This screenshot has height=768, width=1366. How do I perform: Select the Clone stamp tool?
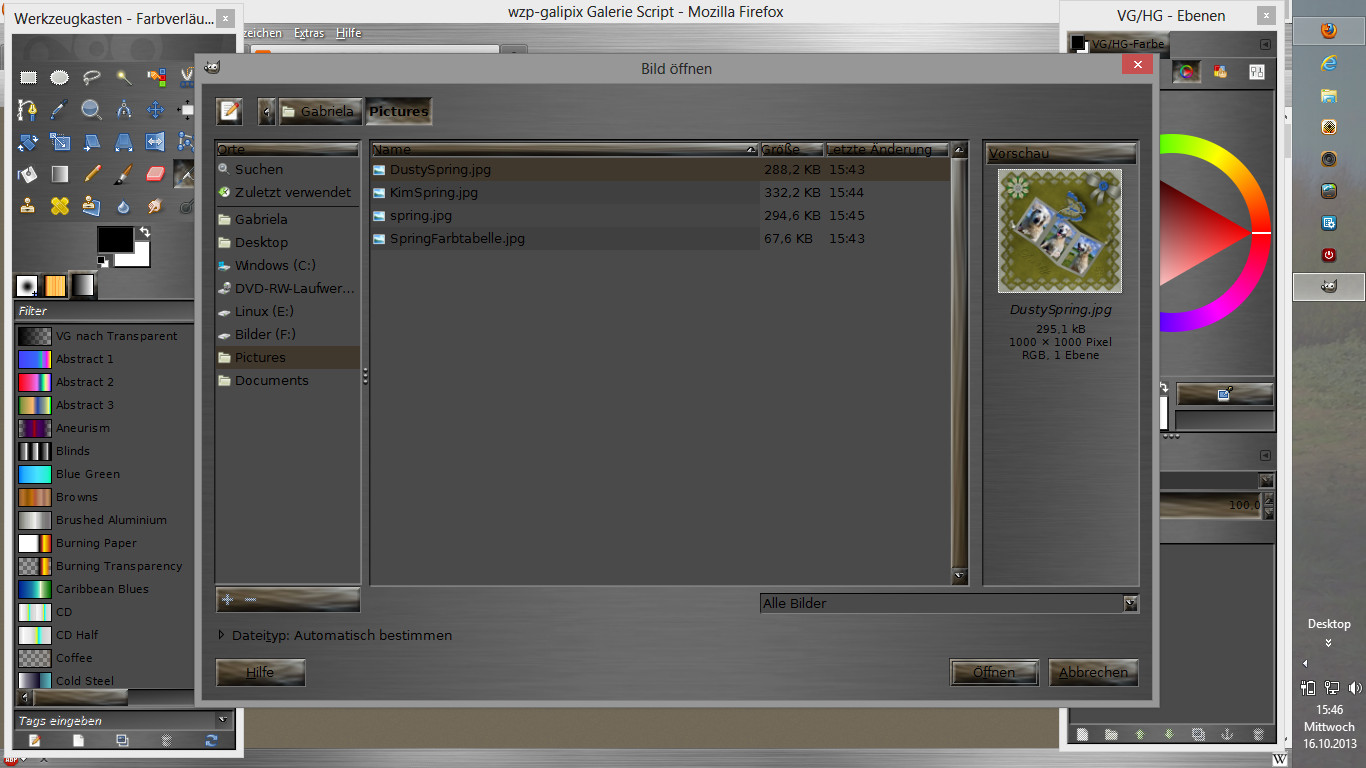[x=28, y=206]
